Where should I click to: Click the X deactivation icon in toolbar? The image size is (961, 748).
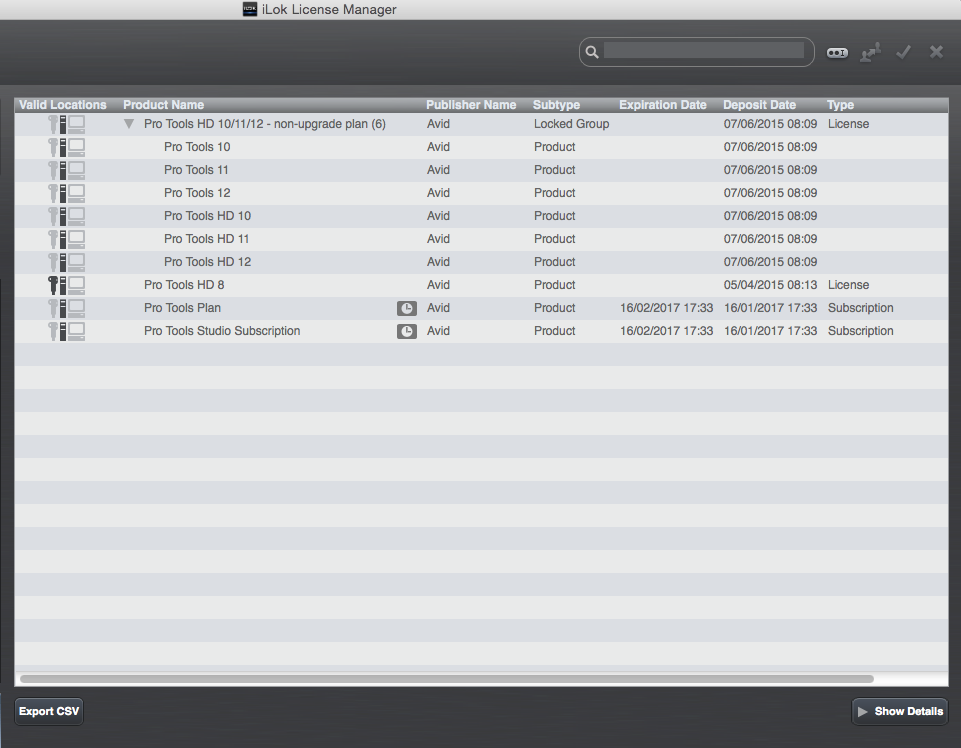(x=935, y=51)
